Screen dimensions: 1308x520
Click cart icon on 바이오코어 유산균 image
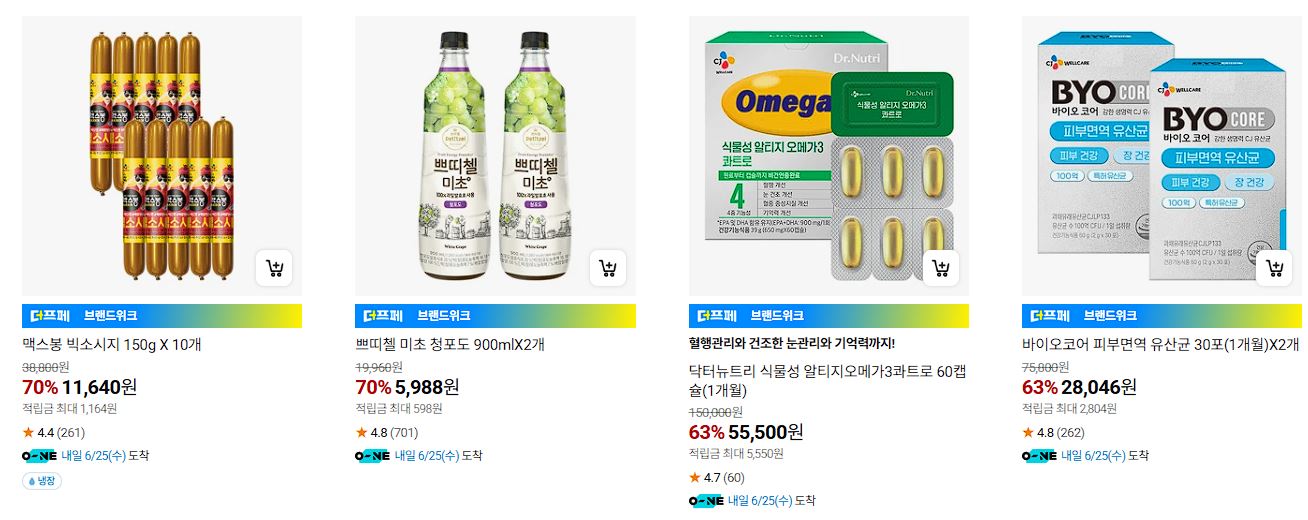(x=1274, y=268)
